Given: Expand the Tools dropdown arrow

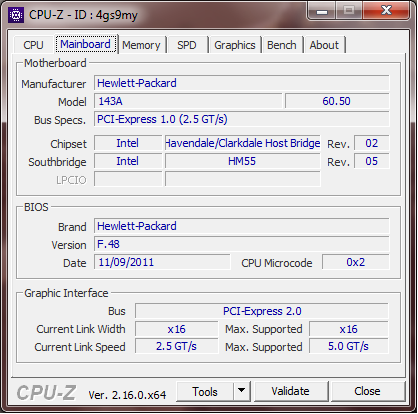Looking at the screenshot, I should [x=242, y=391].
